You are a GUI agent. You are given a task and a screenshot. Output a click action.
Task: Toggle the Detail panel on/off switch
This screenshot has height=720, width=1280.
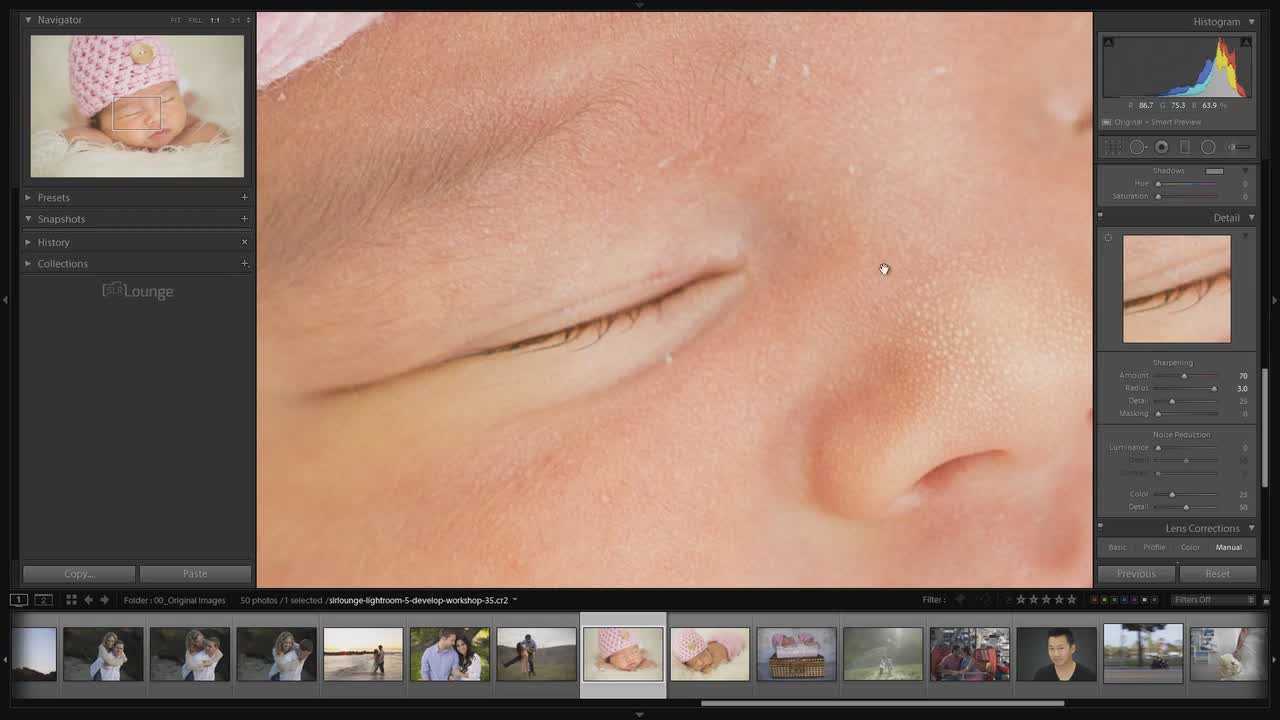(1101, 217)
